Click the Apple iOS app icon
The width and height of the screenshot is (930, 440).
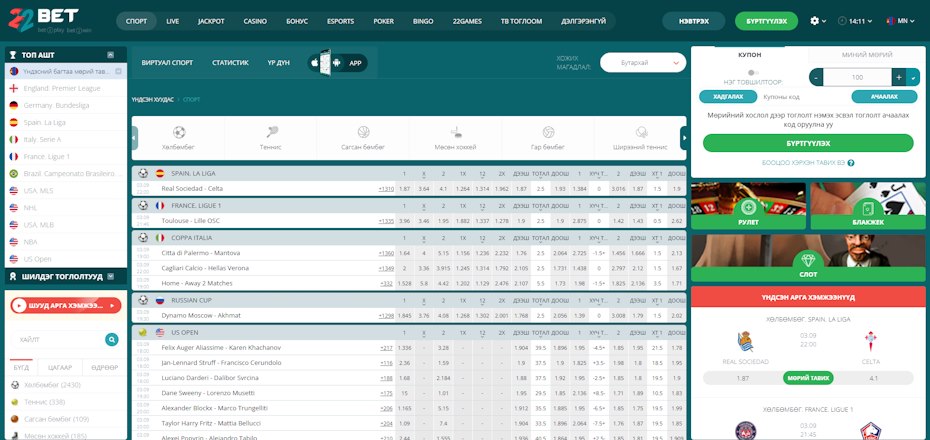(314, 63)
